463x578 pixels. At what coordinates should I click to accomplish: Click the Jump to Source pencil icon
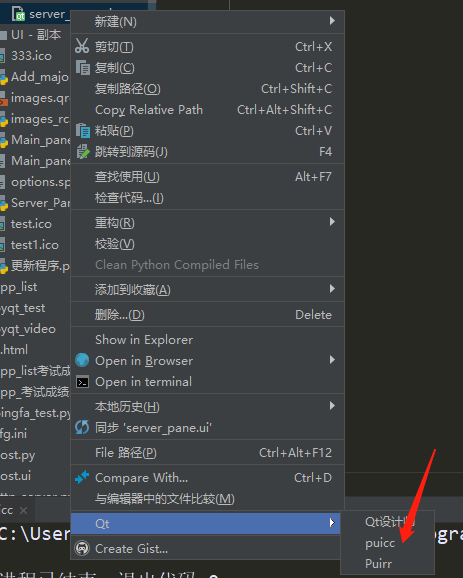(83, 152)
